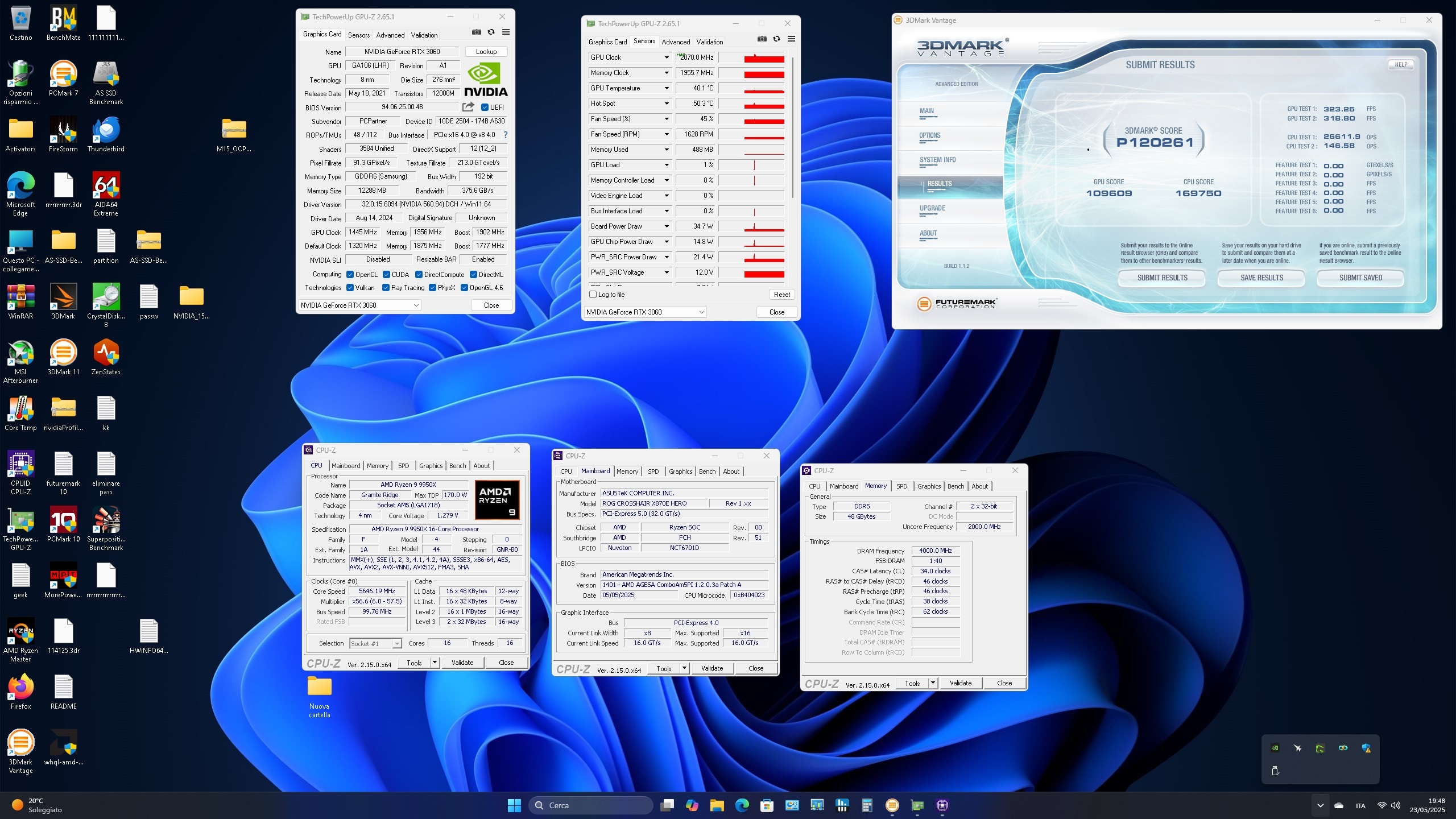Open hamburger menu in GPU-Z Graphics Card window

coord(506,32)
